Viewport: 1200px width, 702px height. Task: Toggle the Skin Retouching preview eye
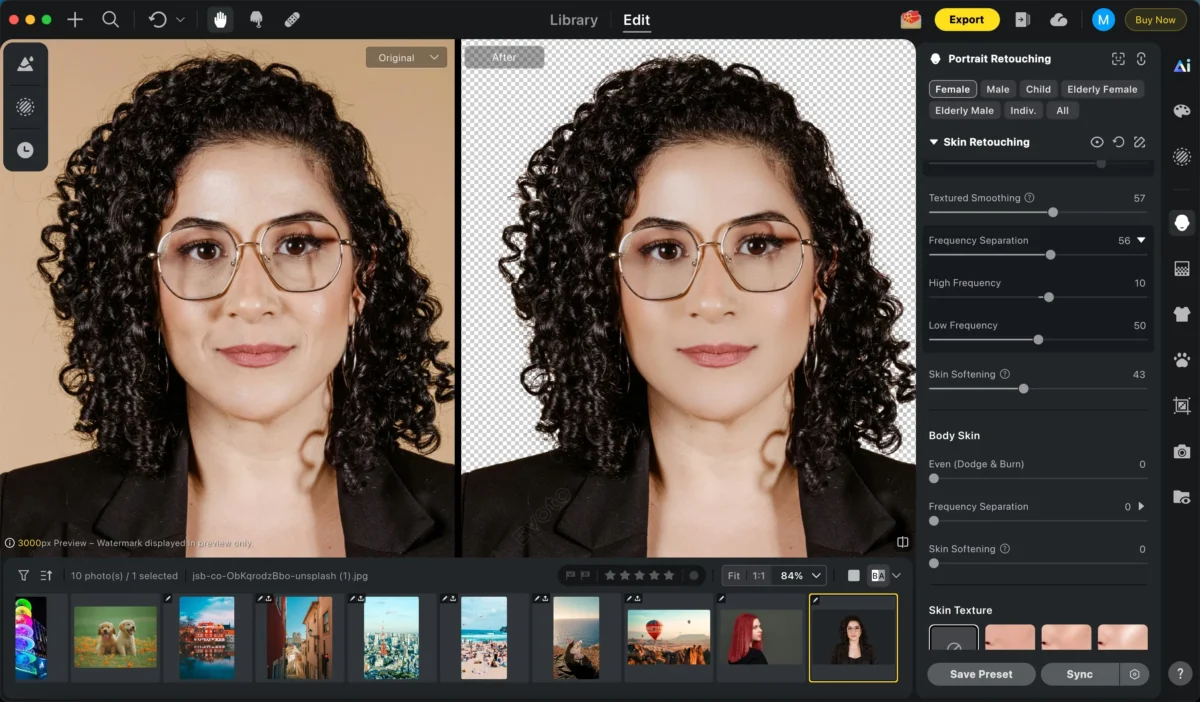click(1097, 141)
